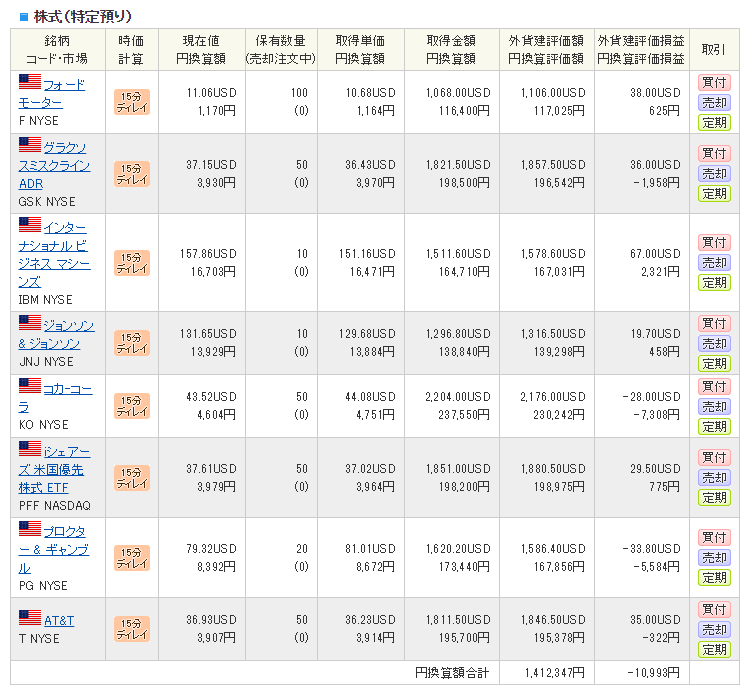Open the ジョンソン & ジョンソン link
This screenshot has width=743, height=693.
[56, 334]
